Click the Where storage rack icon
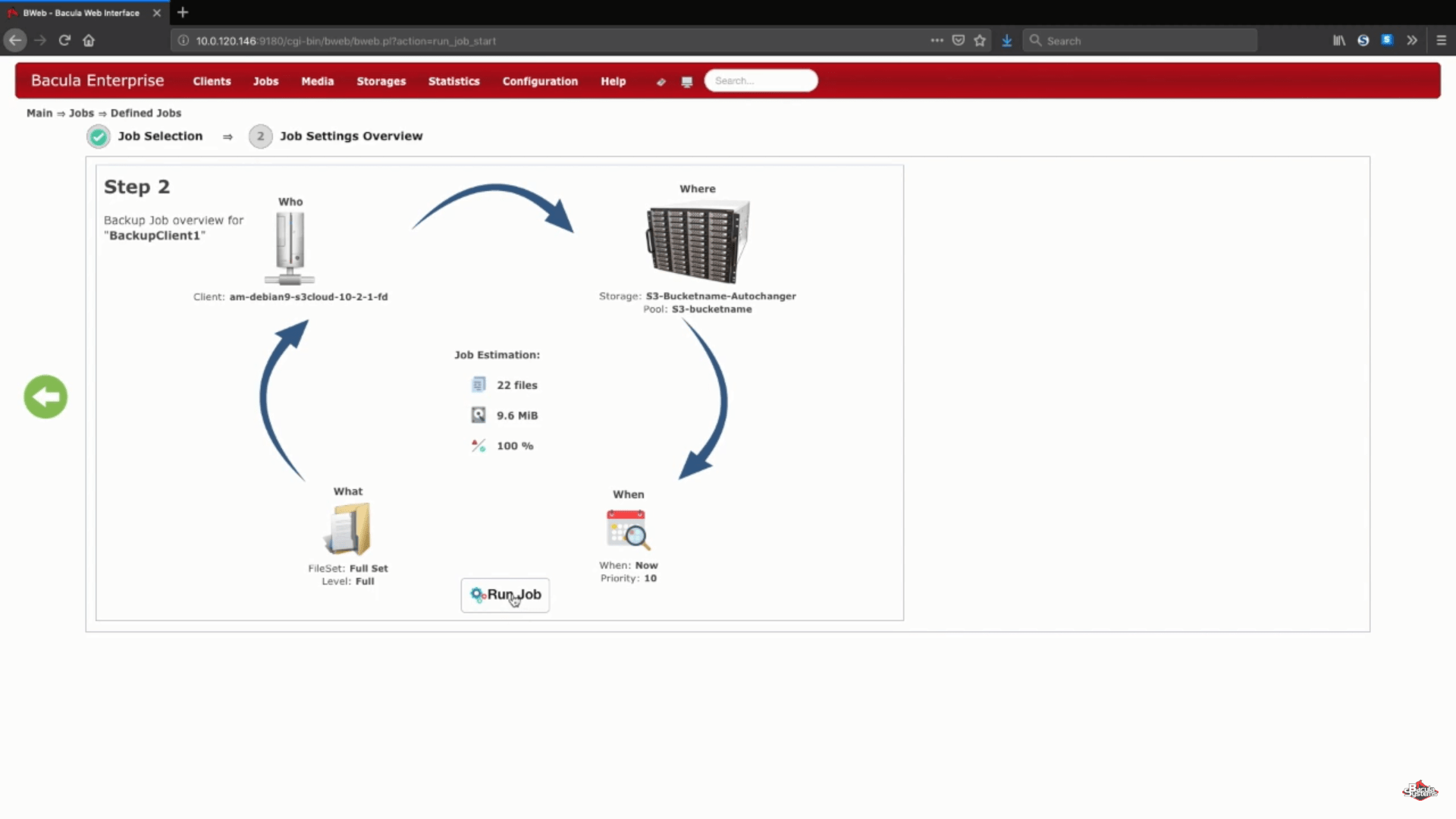 click(698, 242)
